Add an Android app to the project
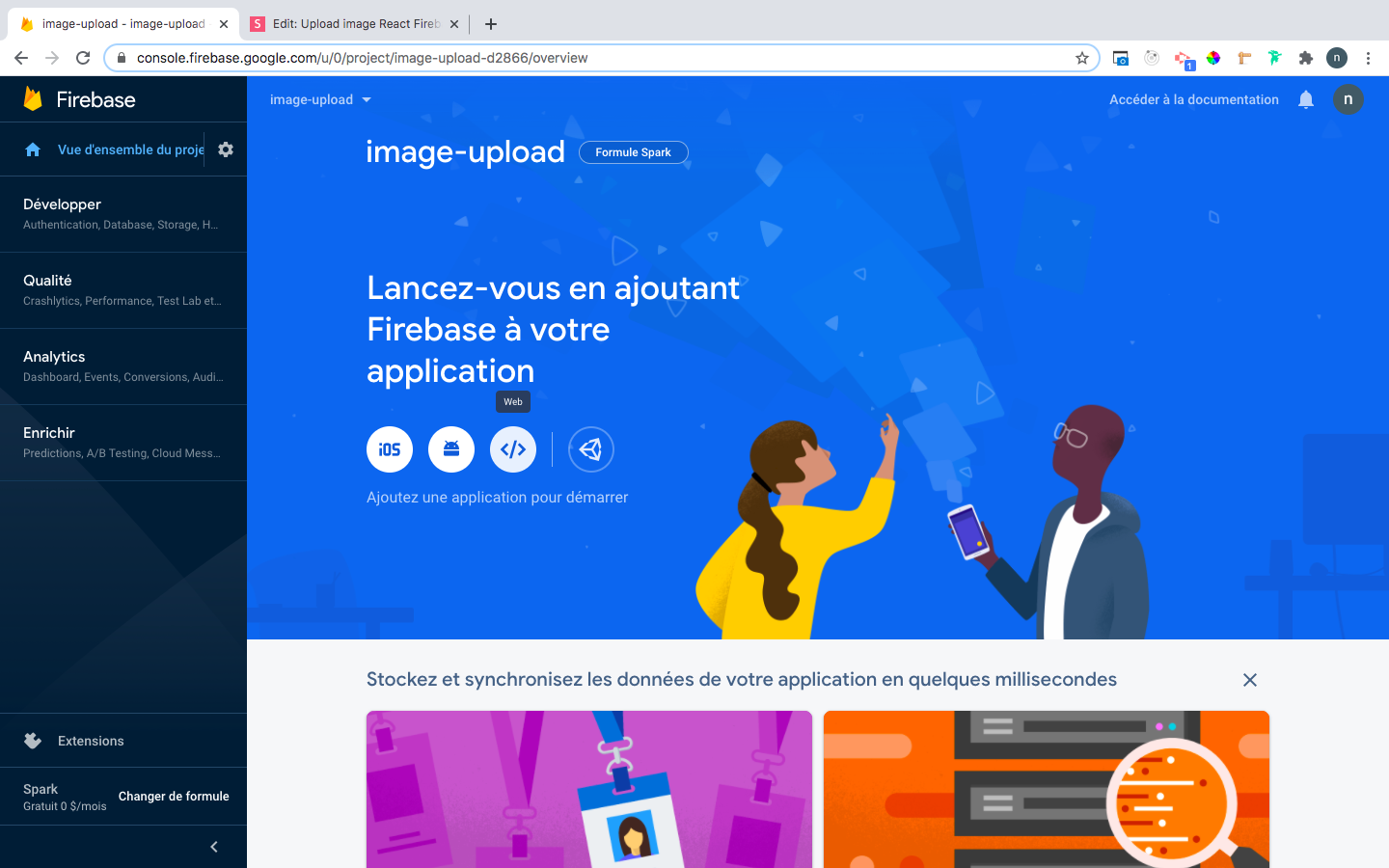Screen dimensions: 1389x868 point(451,449)
